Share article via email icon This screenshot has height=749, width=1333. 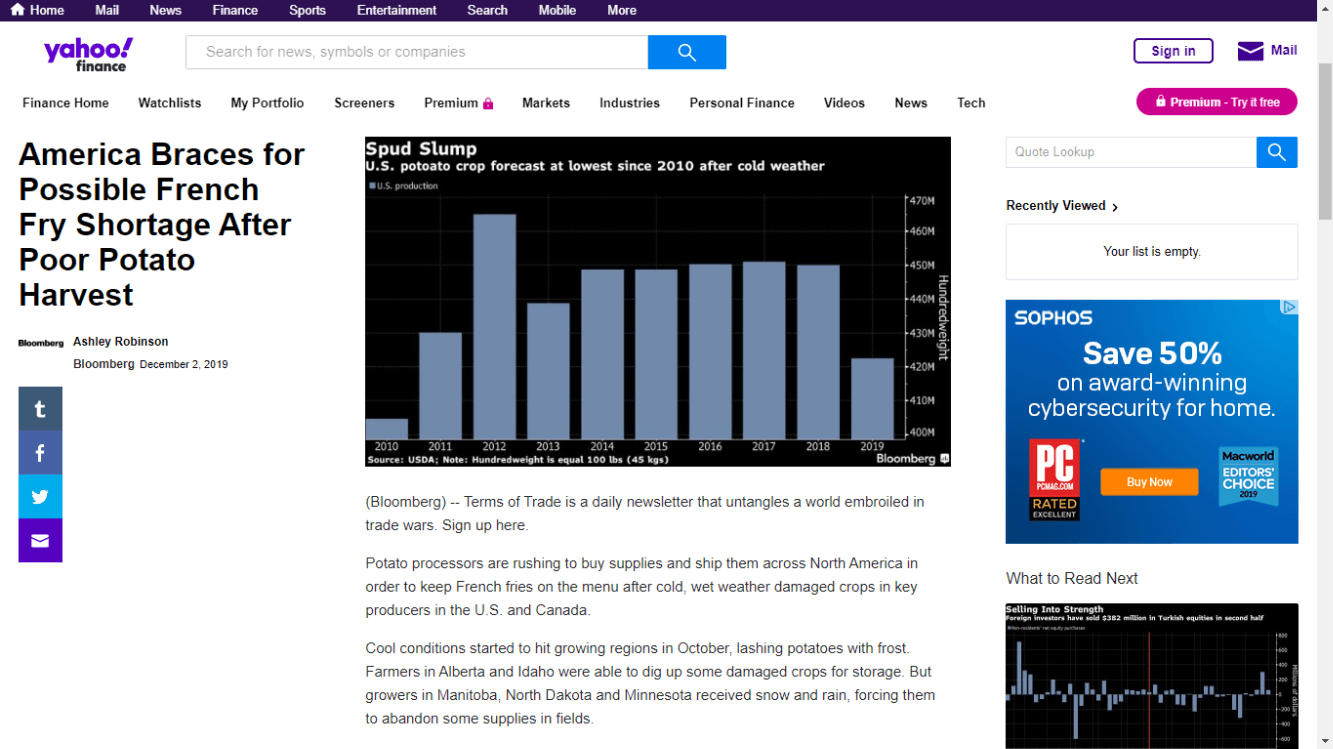click(x=40, y=541)
